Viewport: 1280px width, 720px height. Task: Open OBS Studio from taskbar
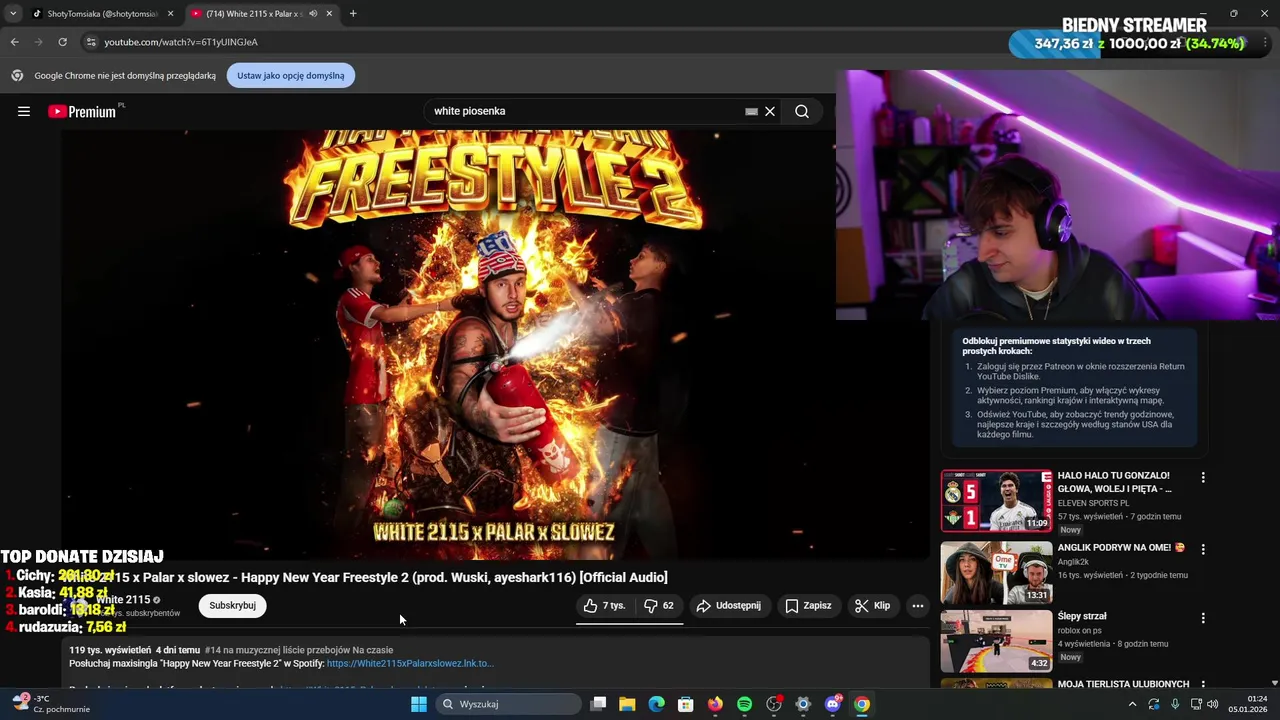point(774,704)
